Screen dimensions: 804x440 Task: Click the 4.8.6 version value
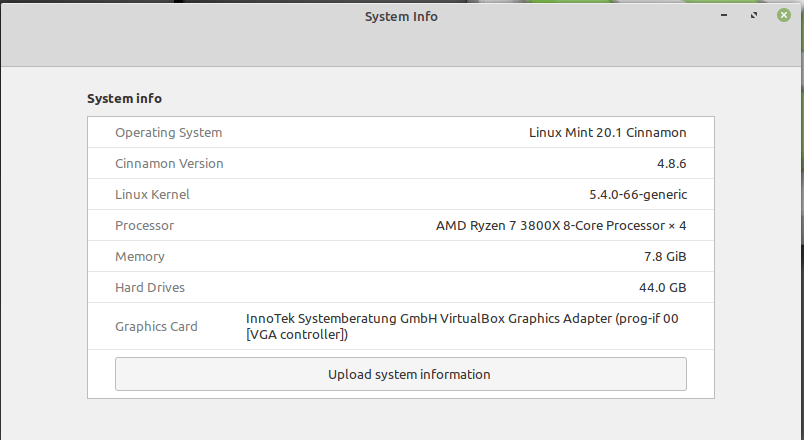tap(671, 164)
